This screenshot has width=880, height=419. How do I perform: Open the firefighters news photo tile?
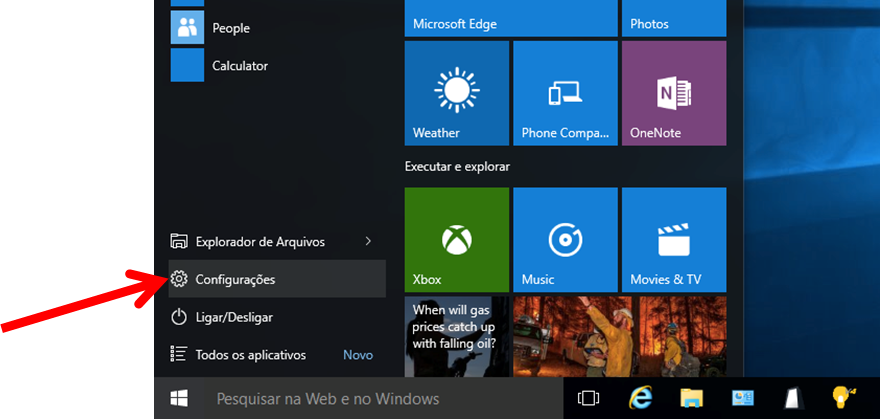click(x=620, y=337)
